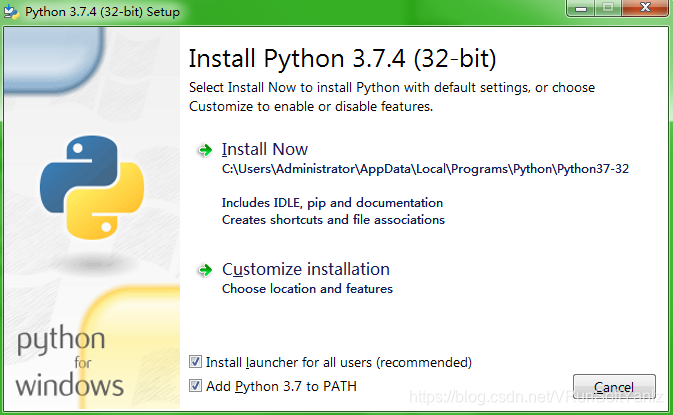Click the blue and yellow Python logo
The image size is (673, 415).
click(92, 187)
